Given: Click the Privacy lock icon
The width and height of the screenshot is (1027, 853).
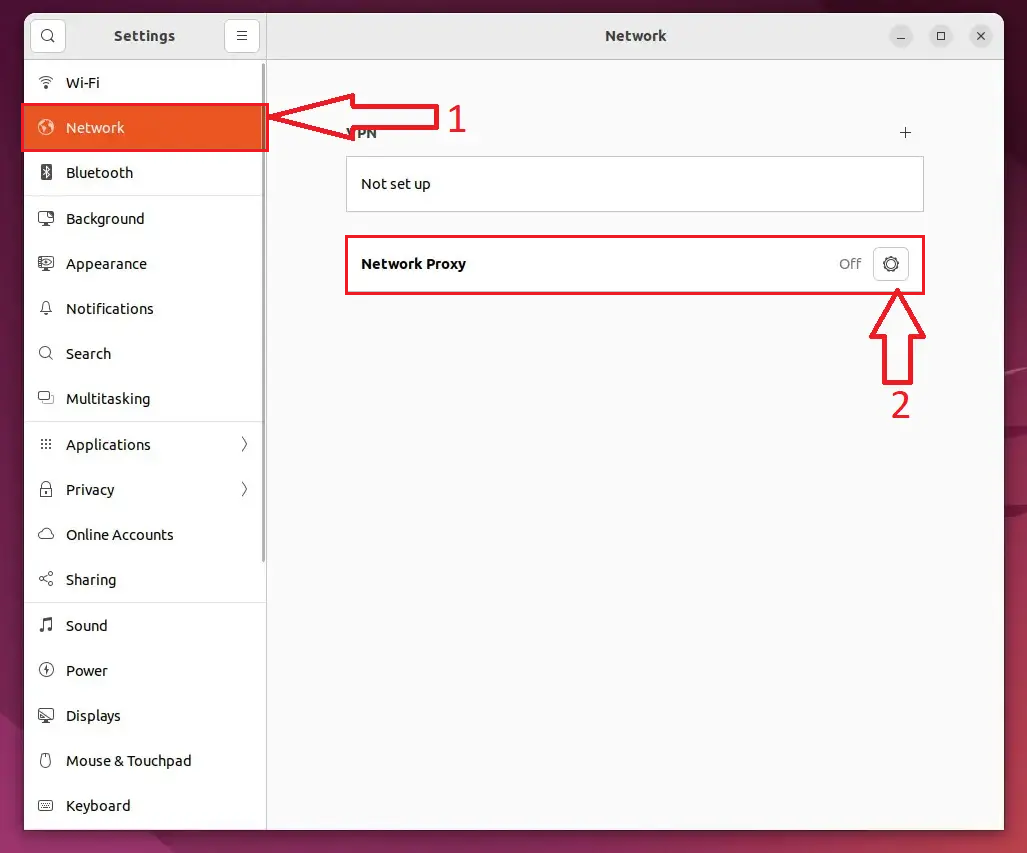Looking at the screenshot, I should [x=46, y=489].
